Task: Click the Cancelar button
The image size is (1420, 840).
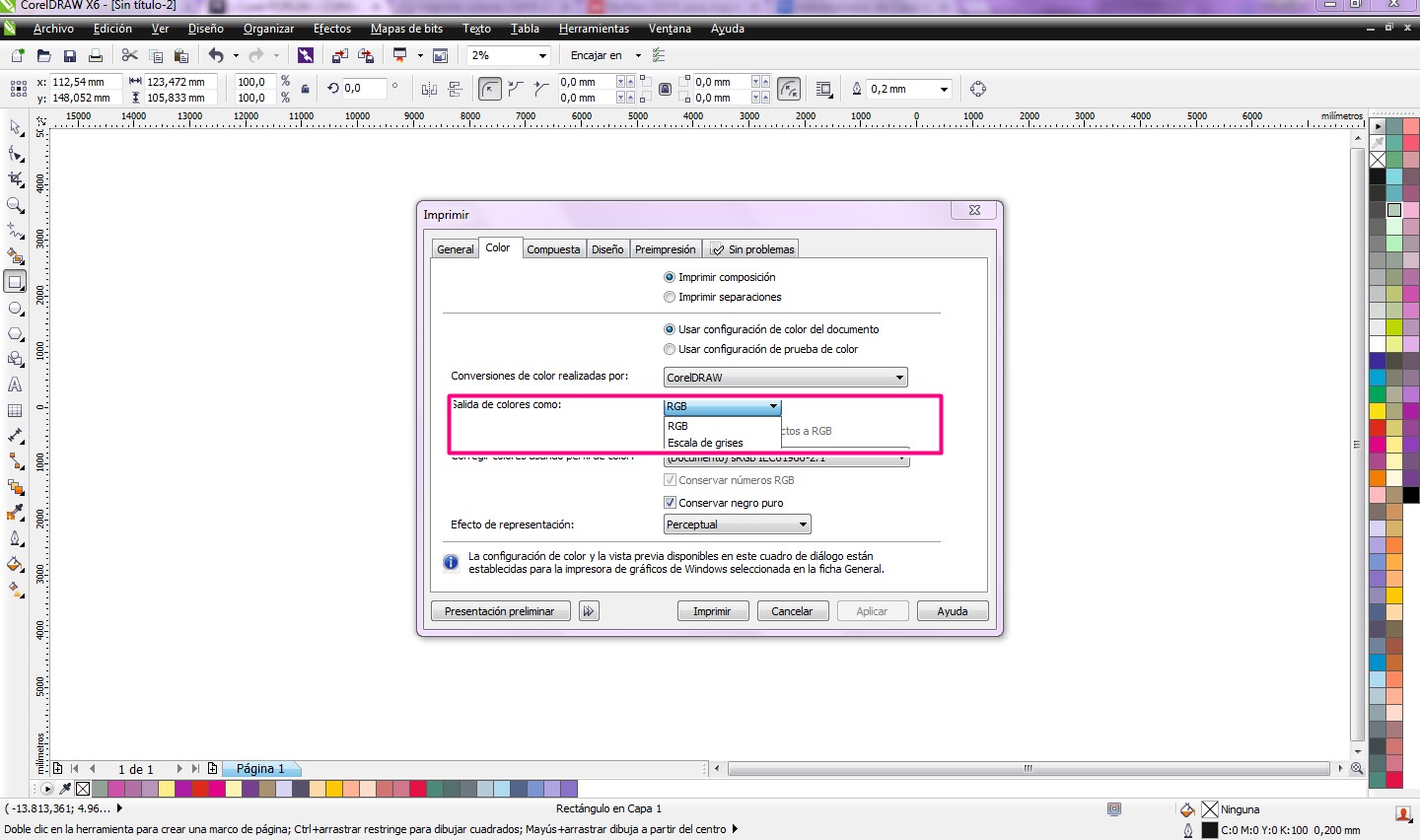Action: pyautogui.click(x=793, y=611)
